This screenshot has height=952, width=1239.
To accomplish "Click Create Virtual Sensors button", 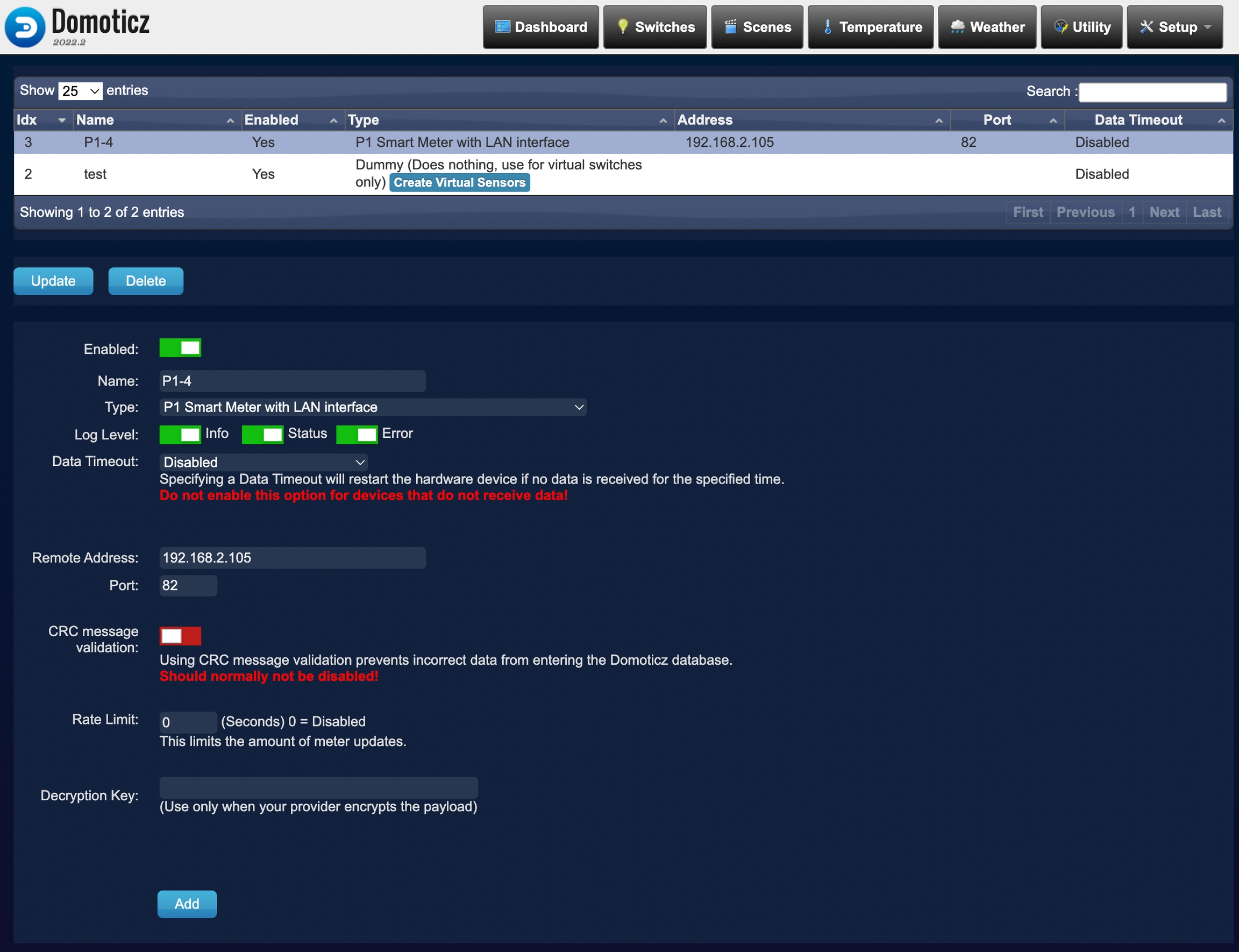I will click(x=459, y=182).
